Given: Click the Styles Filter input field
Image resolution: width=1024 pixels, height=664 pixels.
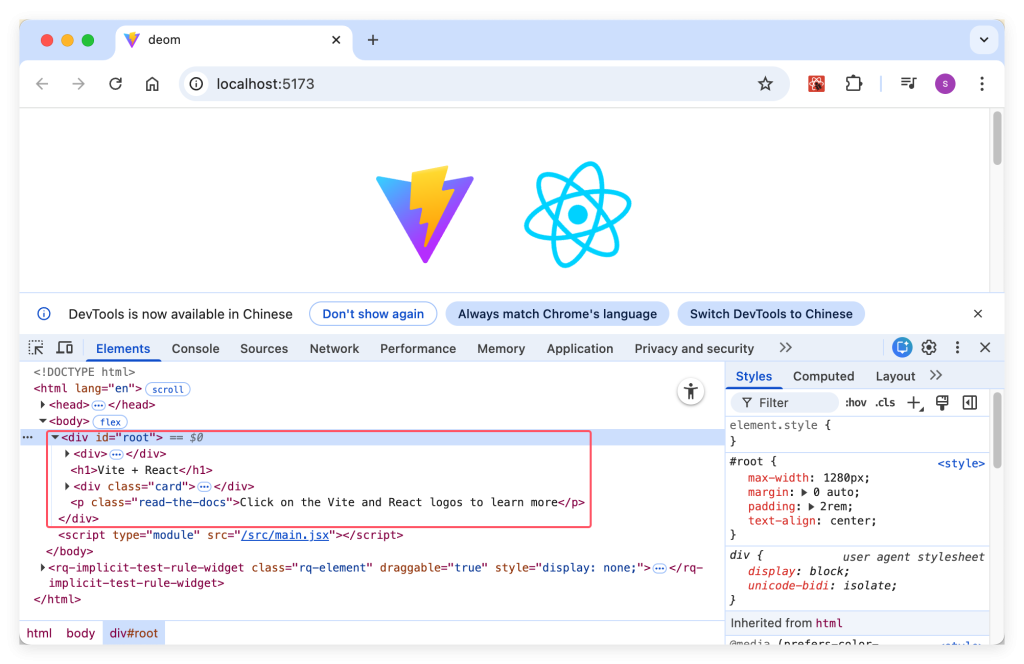Looking at the screenshot, I should point(784,403).
